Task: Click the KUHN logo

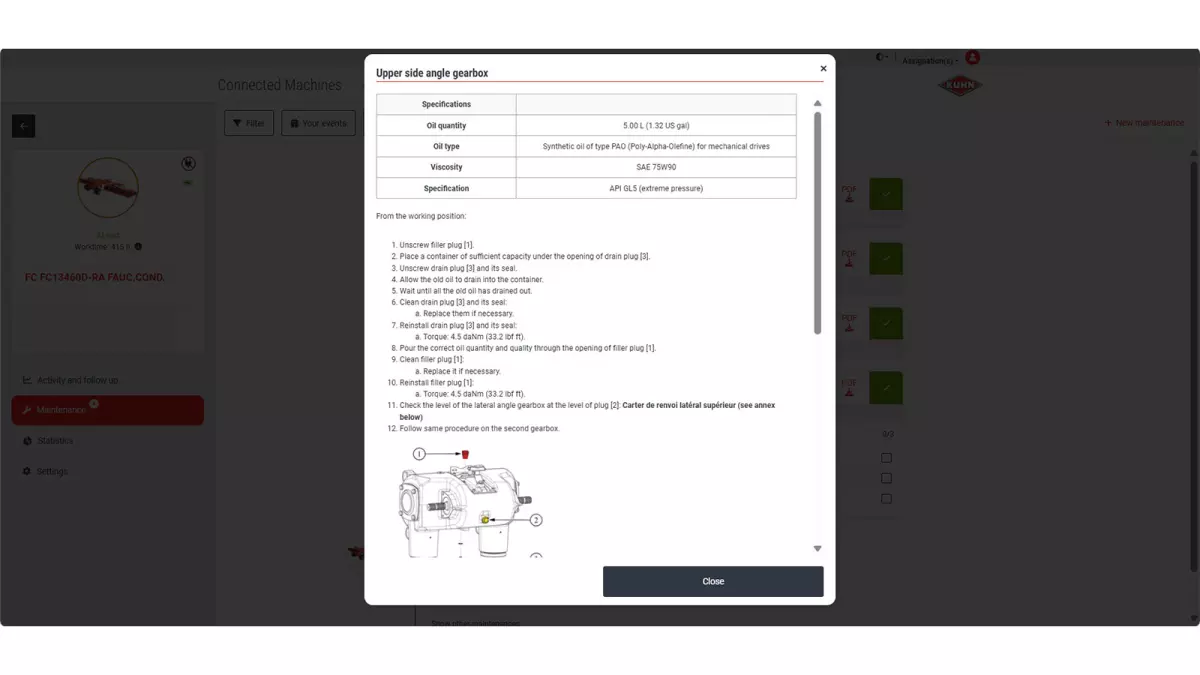Action: pyautogui.click(x=960, y=86)
